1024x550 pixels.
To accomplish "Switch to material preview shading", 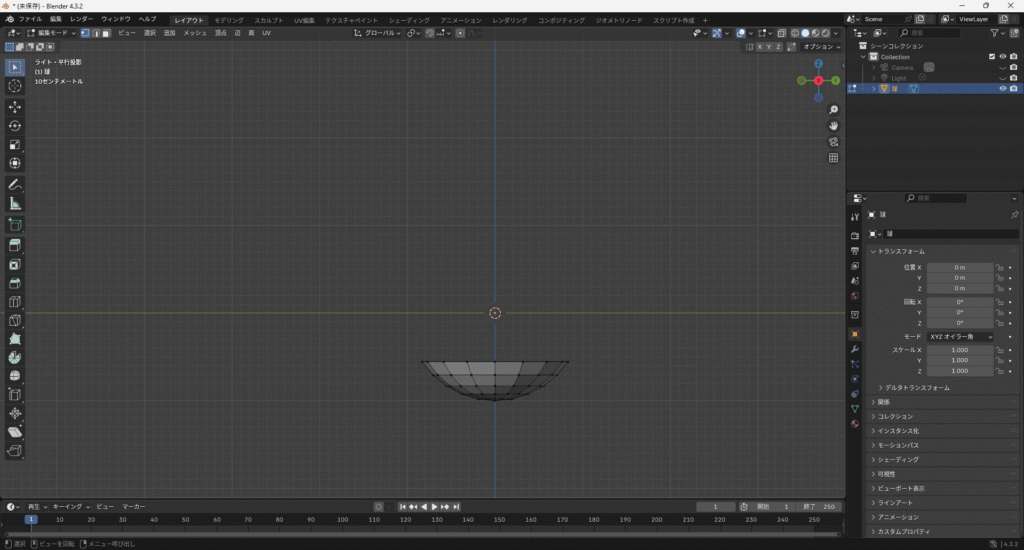I will pyautogui.click(x=816, y=33).
